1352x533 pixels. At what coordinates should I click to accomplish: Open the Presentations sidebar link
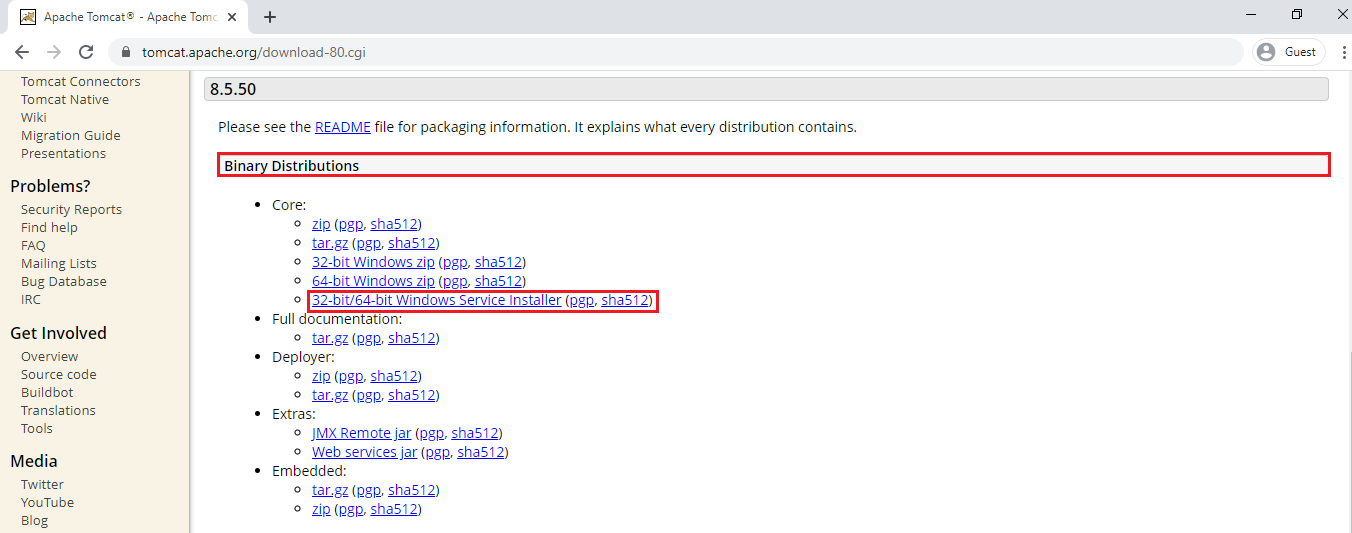pyautogui.click(x=63, y=154)
